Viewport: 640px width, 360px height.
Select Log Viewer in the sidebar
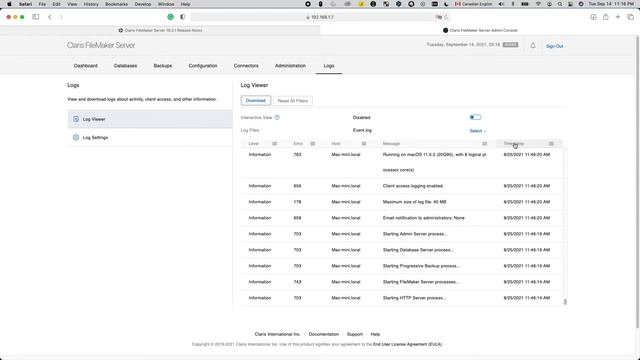click(150, 119)
